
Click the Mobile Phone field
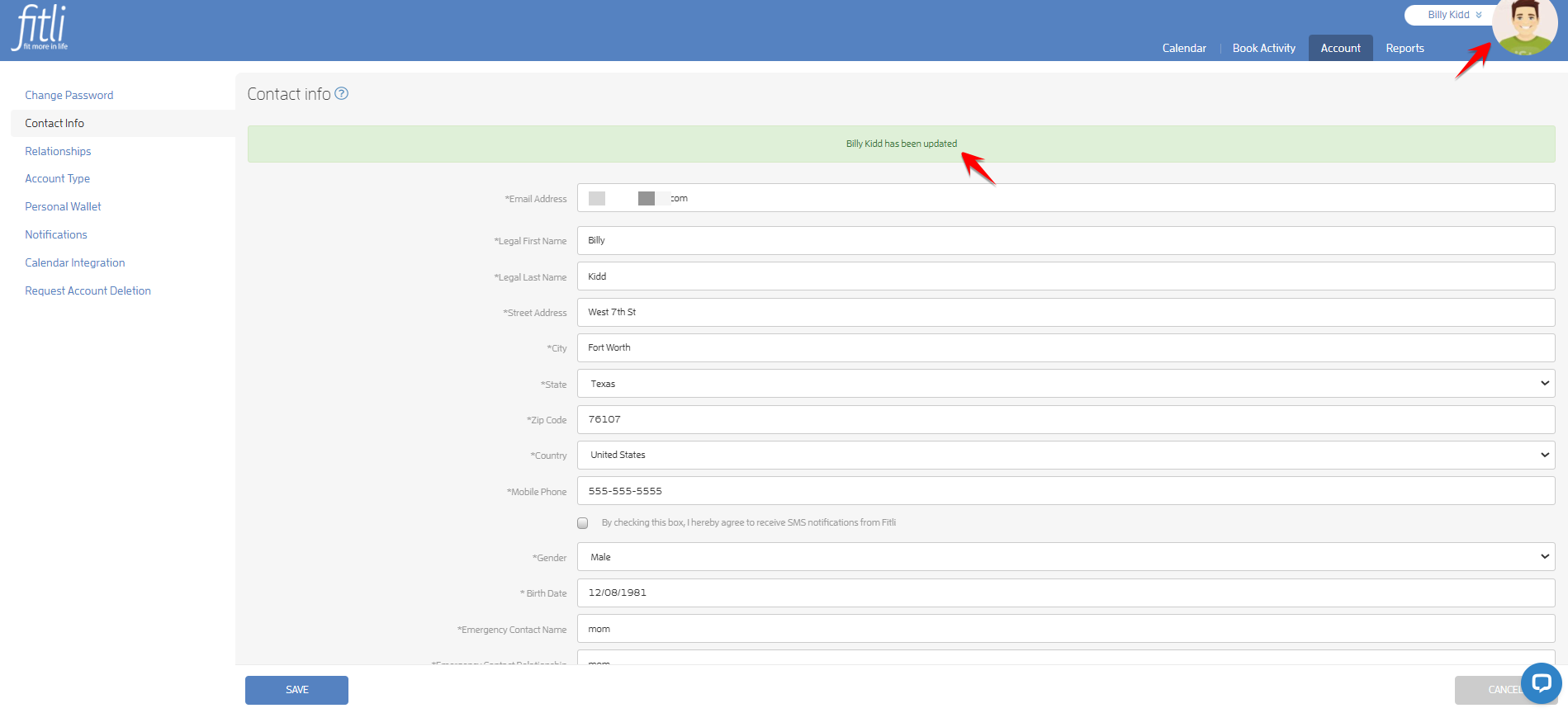(x=1066, y=490)
